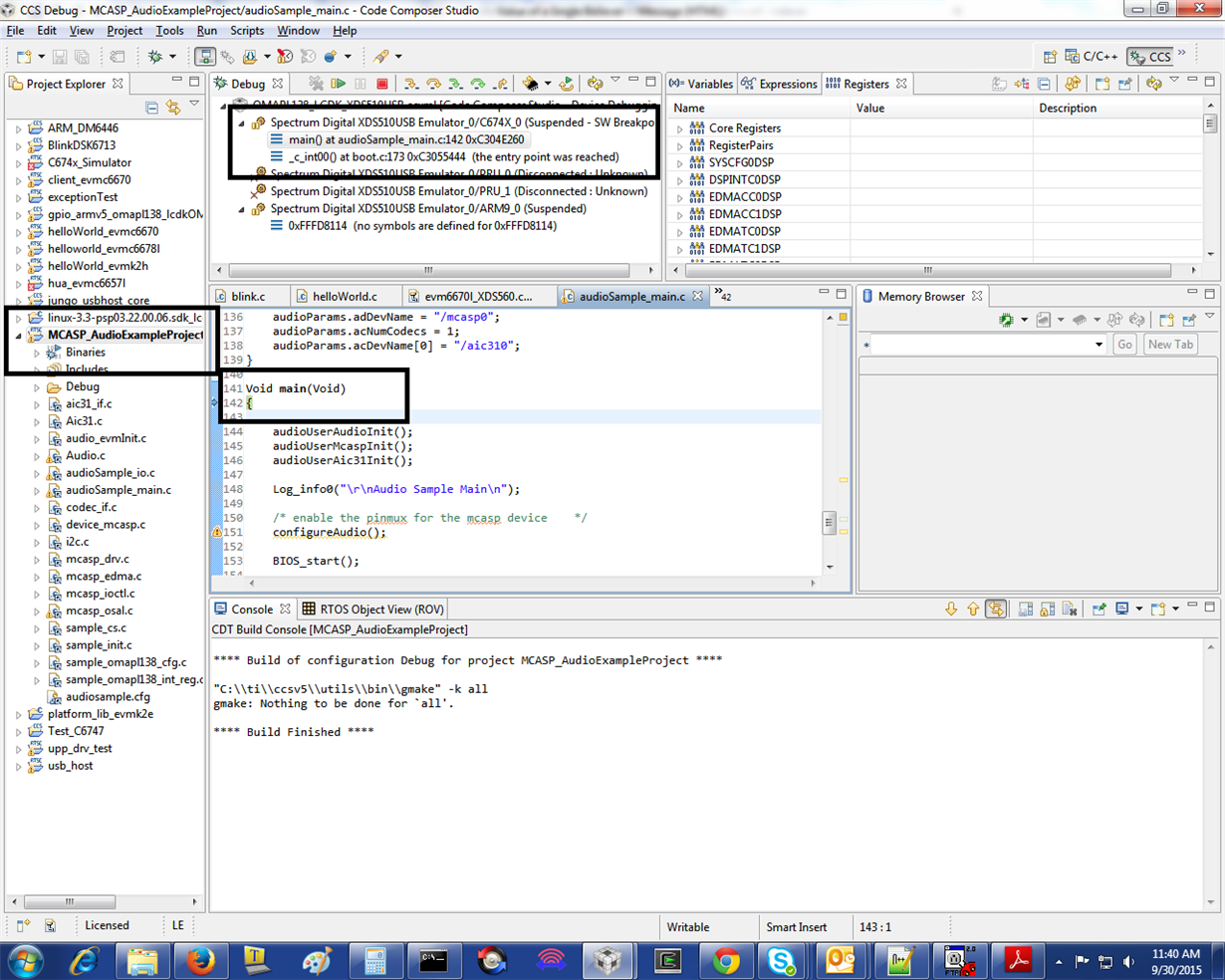Viewport: 1225px width, 980px height.
Task: Click the Name column header in Registers
Action: (761, 109)
